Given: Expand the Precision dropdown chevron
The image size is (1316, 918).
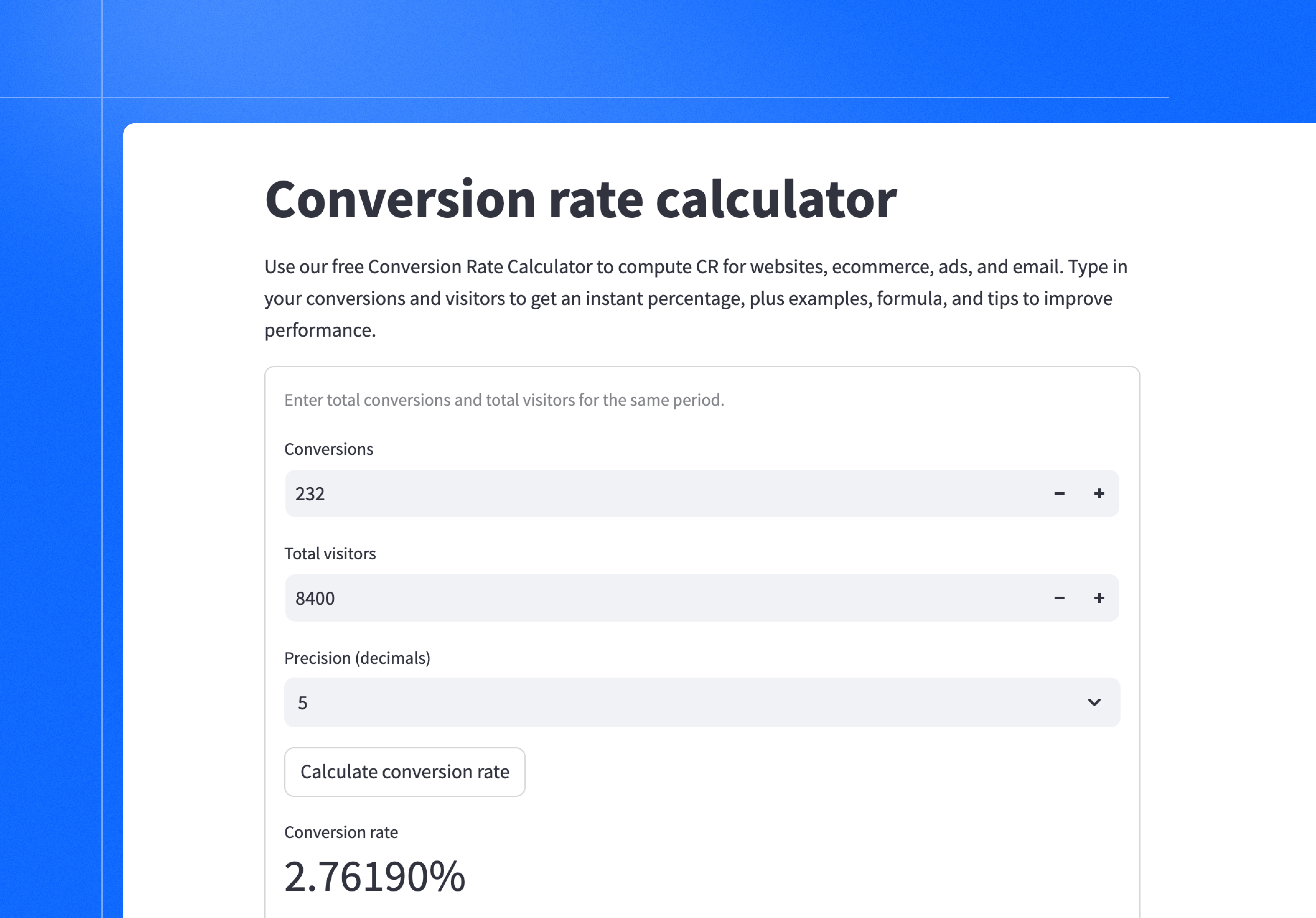Looking at the screenshot, I should click(x=1094, y=703).
